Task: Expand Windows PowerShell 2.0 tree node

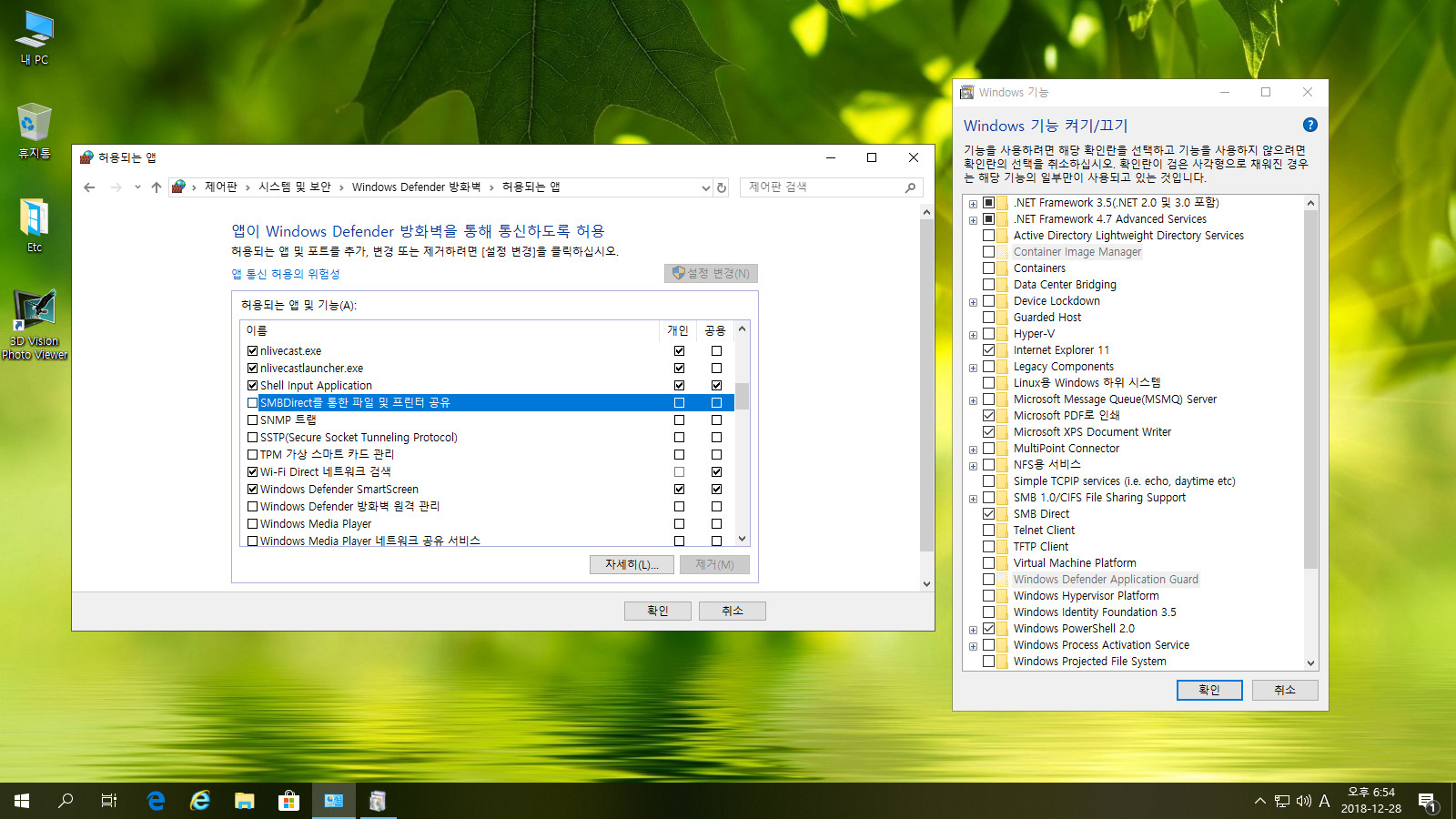Action: tap(973, 630)
